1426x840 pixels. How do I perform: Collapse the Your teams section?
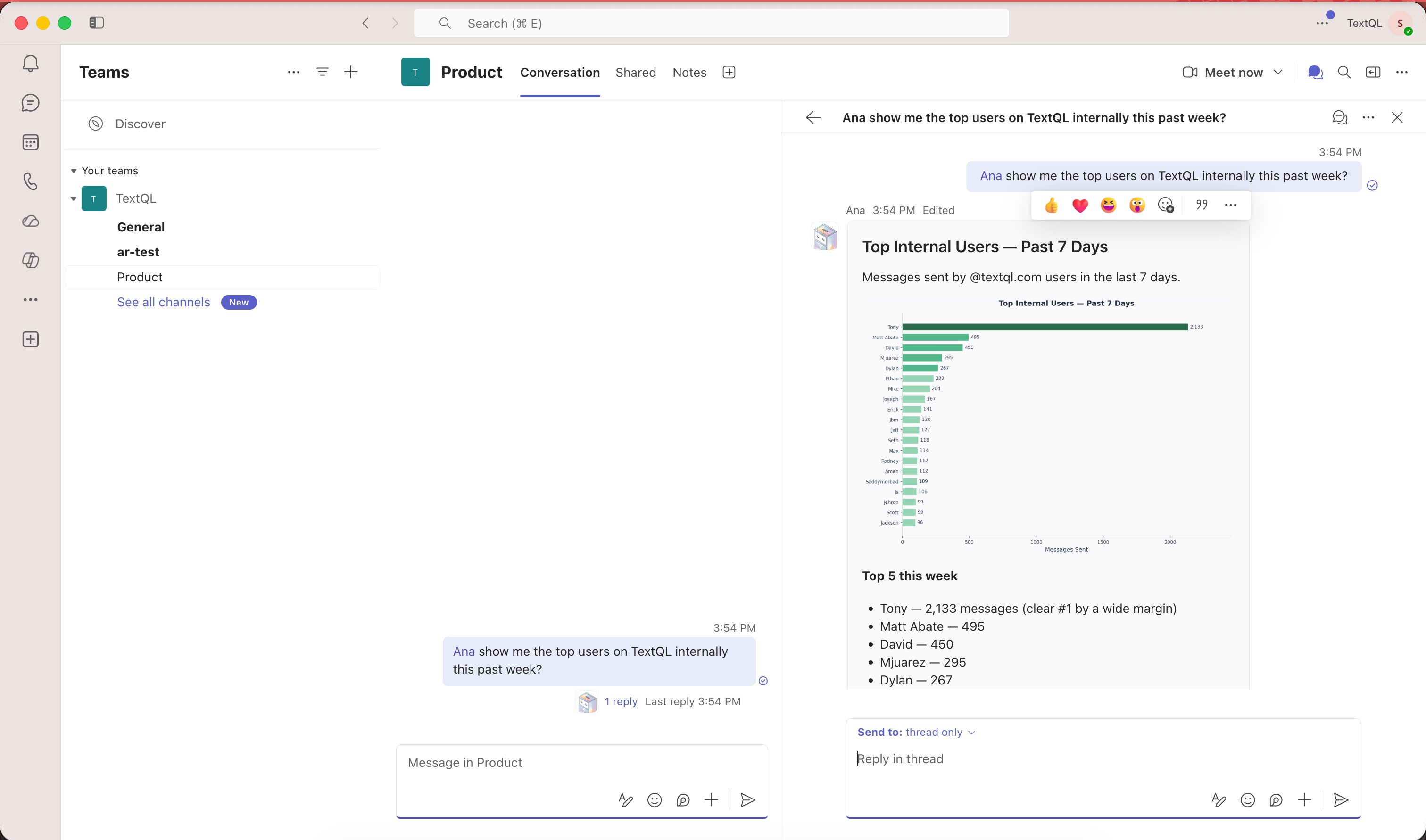point(74,171)
